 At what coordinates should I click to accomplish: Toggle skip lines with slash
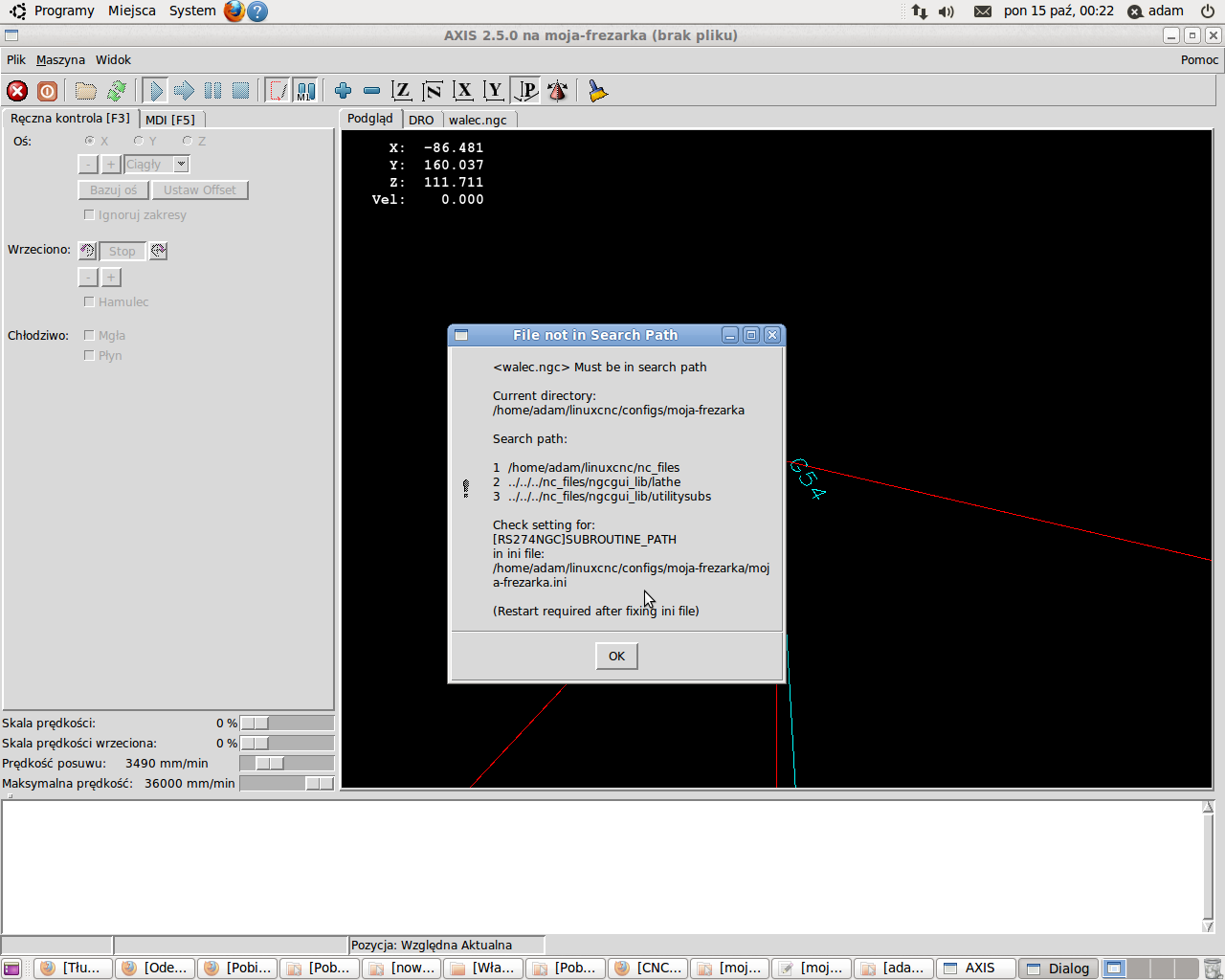[x=278, y=91]
